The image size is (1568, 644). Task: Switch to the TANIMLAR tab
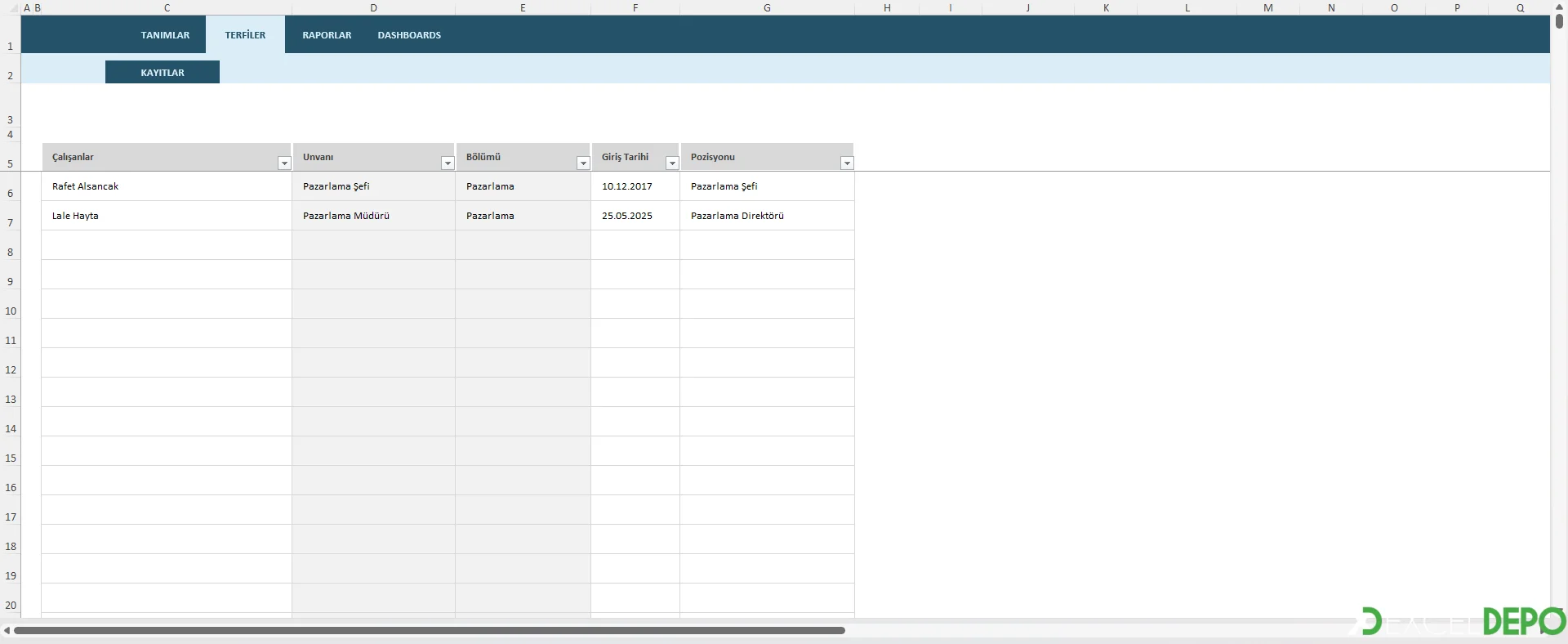[x=165, y=35]
